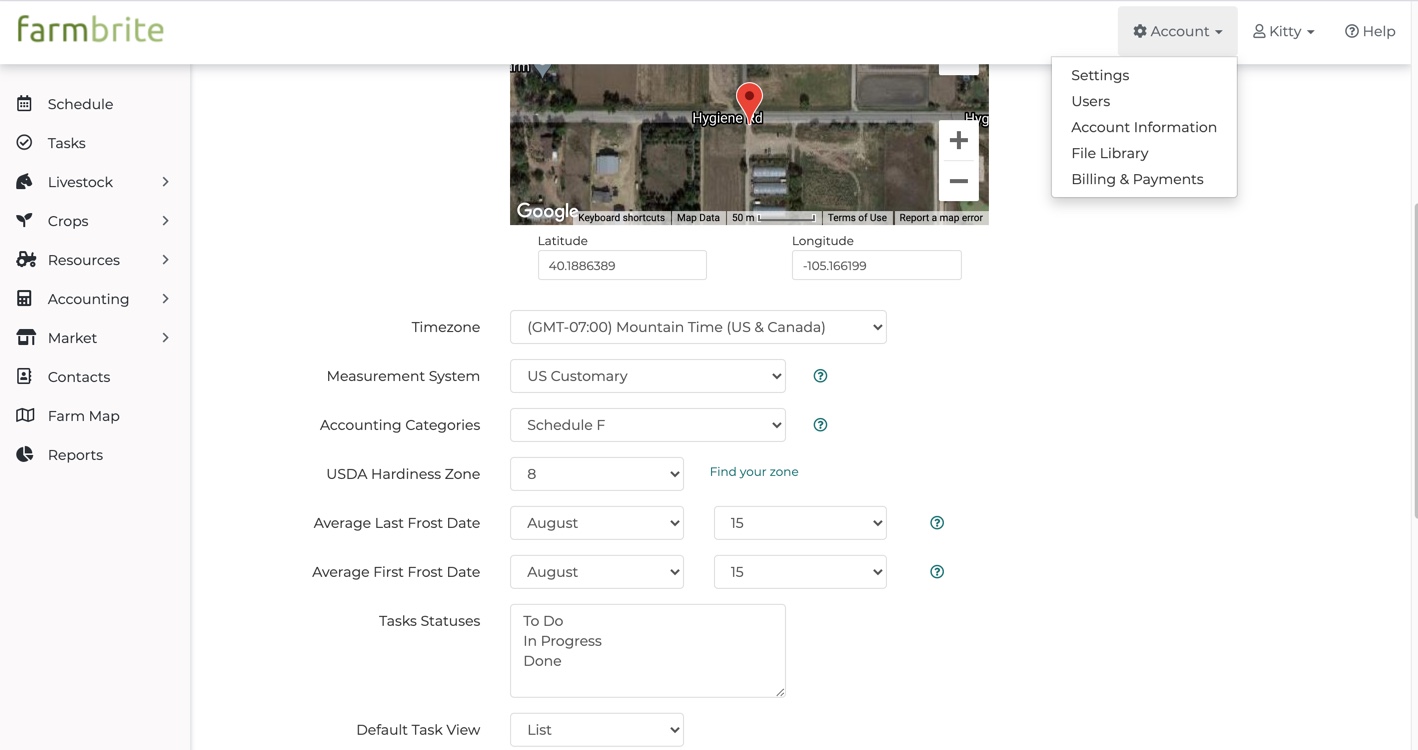Click into the Latitude input field
Screen dimensions: 1418x750
click(622, 266)
